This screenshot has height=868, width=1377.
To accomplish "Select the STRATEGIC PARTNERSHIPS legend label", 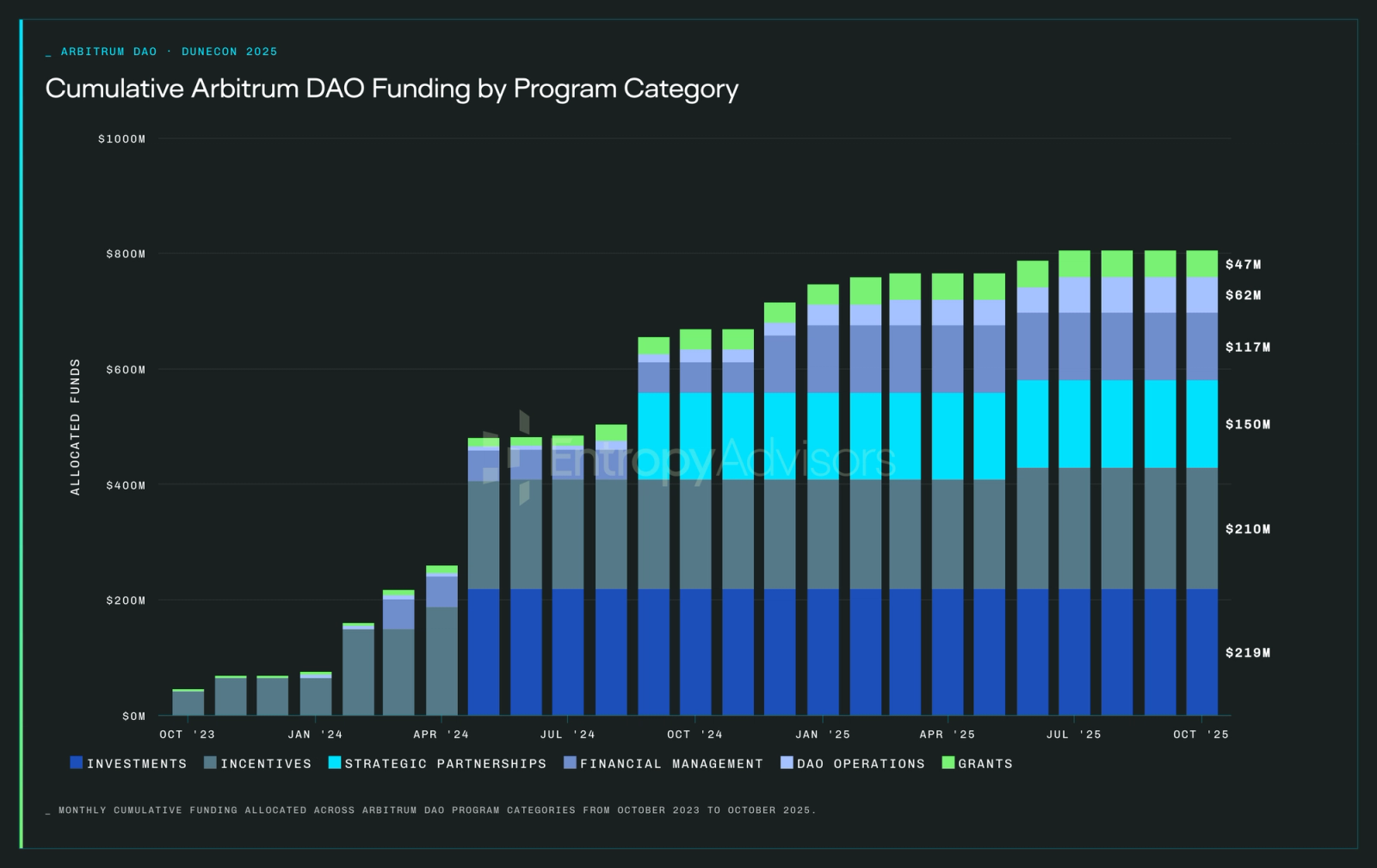I will (x=446, y=764).
